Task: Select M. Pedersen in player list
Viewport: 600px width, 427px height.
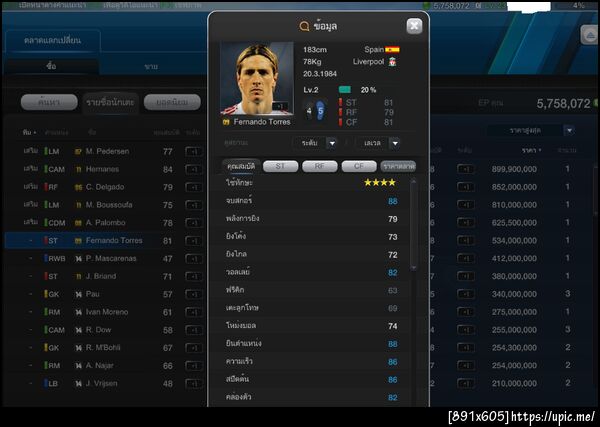Action: [x=108, y=152]
